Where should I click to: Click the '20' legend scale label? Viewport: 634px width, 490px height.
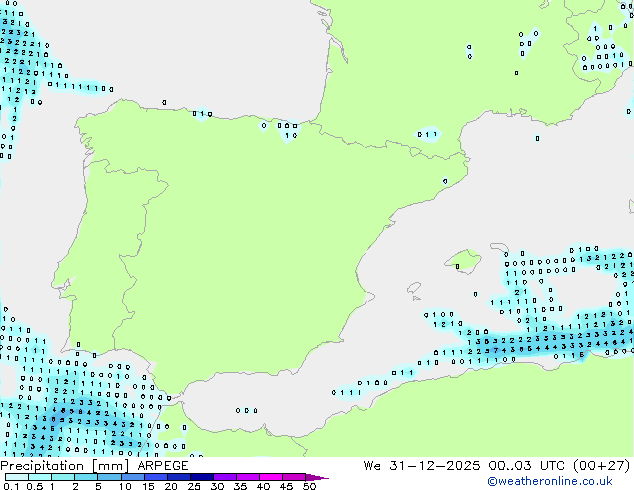point(171,486)
